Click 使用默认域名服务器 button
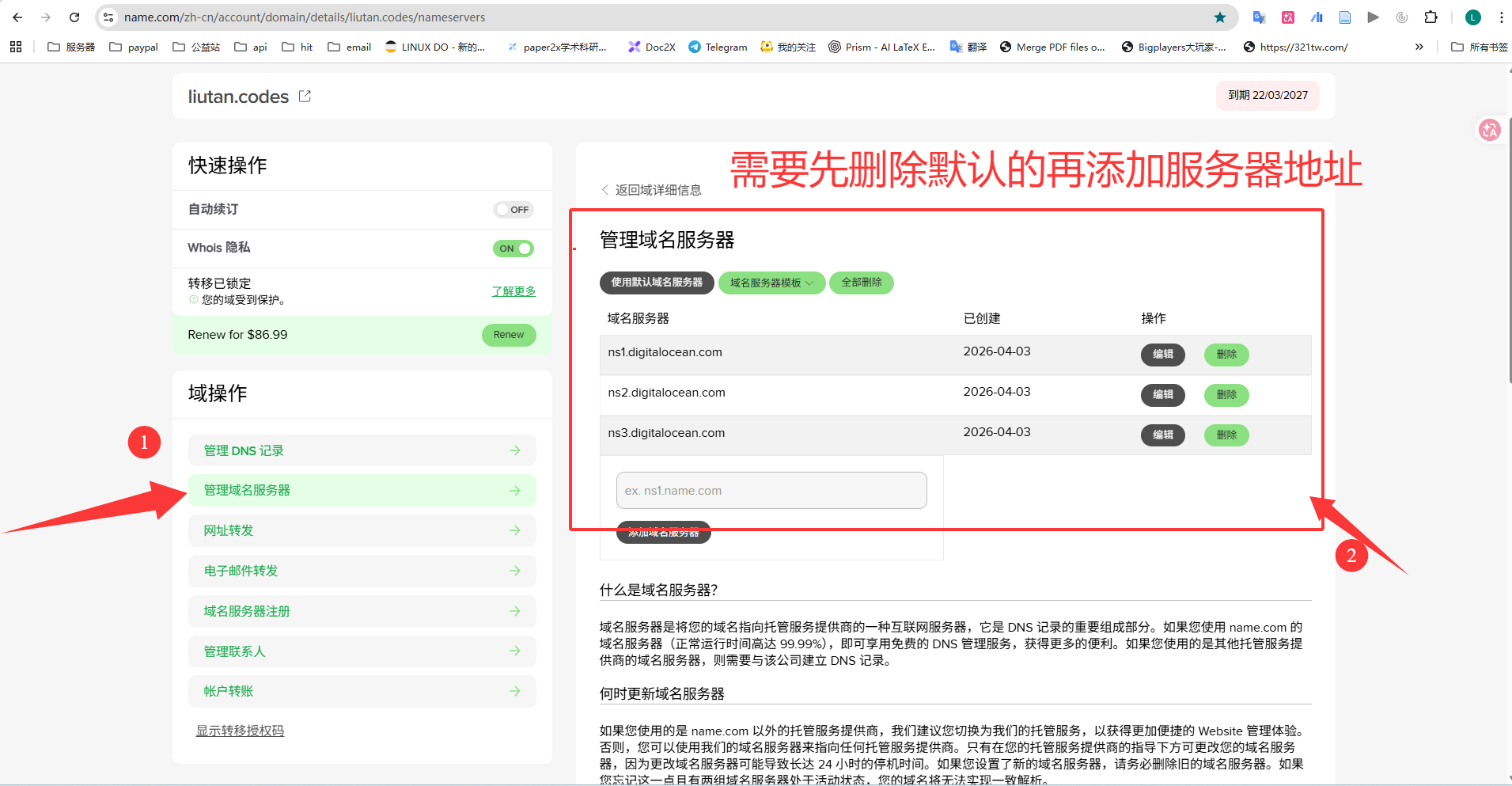Viewport: 1512px width, 786px height. pyautogui.click(x=657, y=283)
